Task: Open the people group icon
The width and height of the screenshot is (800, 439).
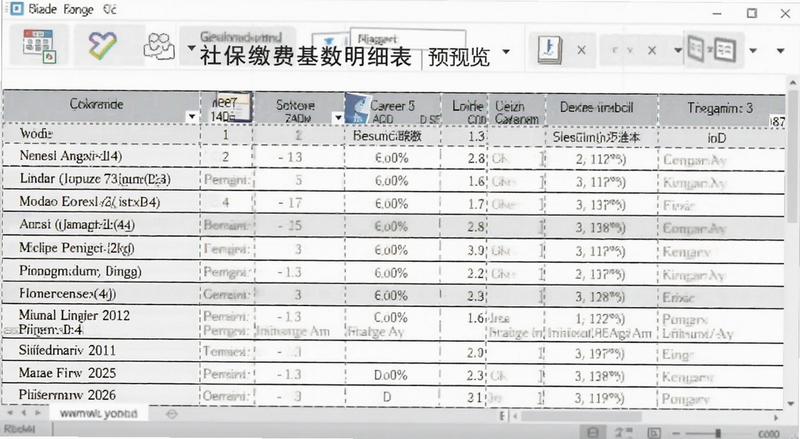Action: [159, 46]
